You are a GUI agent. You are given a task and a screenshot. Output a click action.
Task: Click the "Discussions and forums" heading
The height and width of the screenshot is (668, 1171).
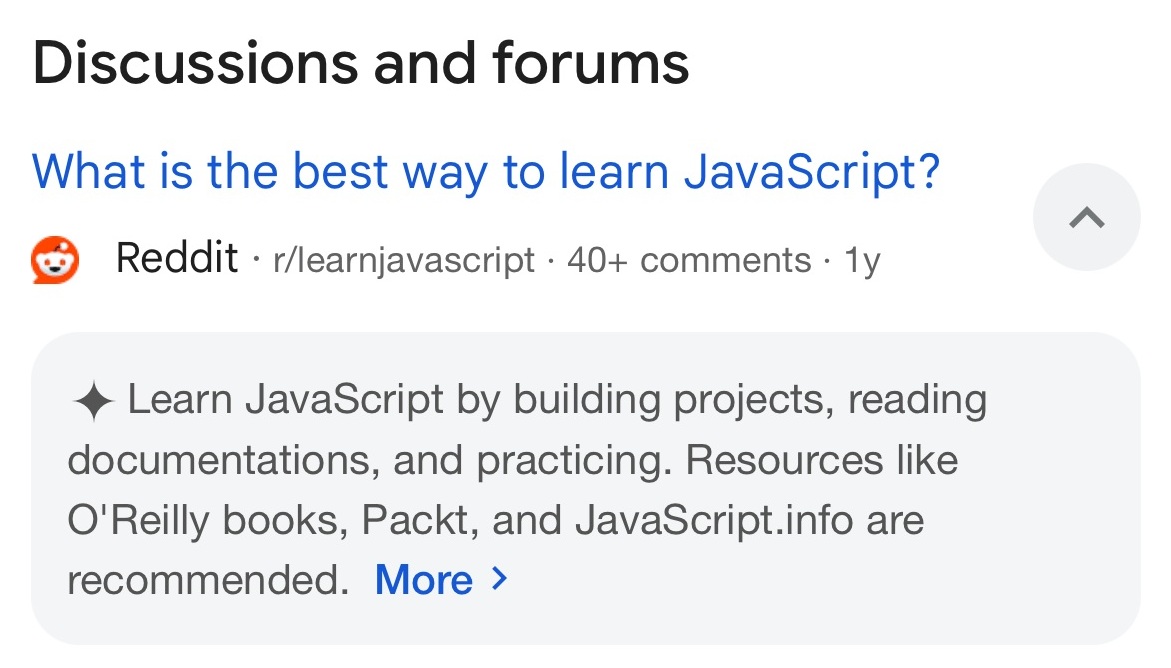pyautogui.click(x=361, y=62)
